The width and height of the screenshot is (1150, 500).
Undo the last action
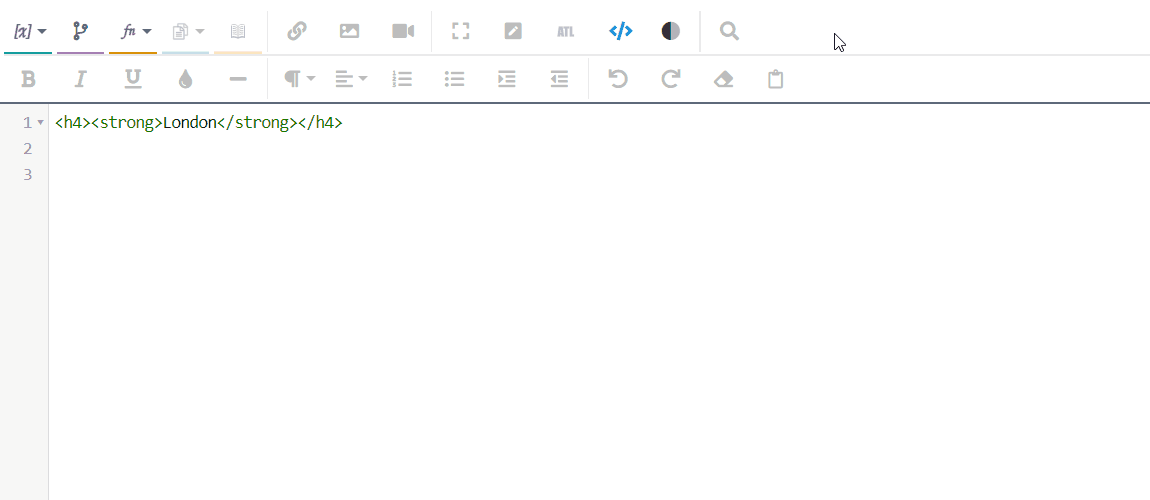(618, 78)
